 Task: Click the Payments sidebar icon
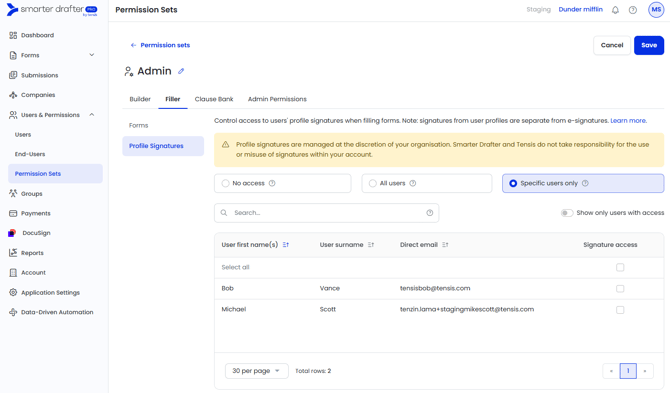[x=13, y=213]
